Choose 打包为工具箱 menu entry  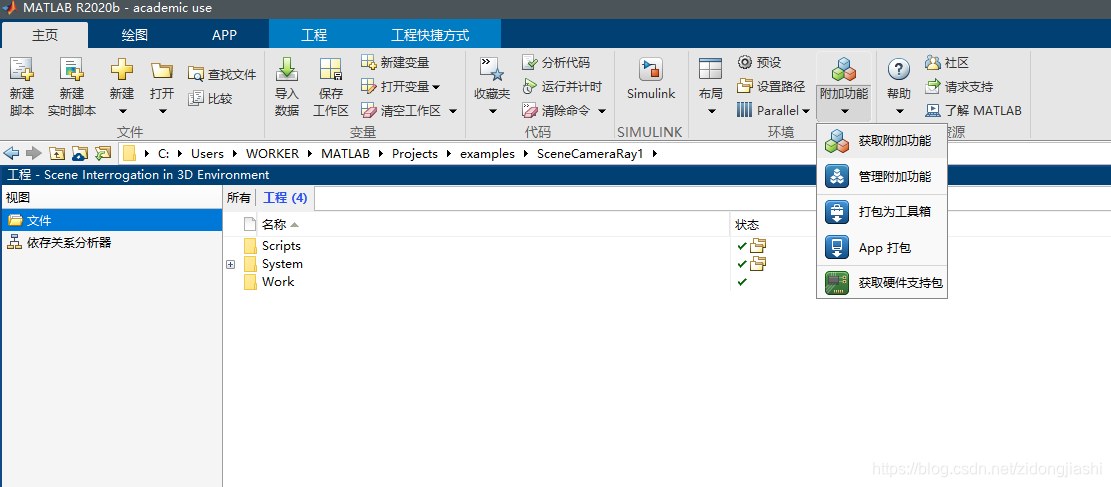click(x=882, y=211)
